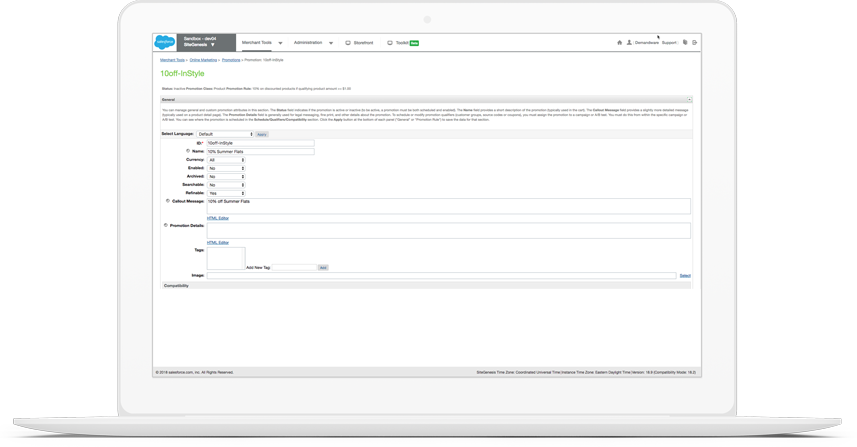The width and height of the screenshot is (857, 447).
Task: Click Apply next to Select Language
Action: [262, 134]
